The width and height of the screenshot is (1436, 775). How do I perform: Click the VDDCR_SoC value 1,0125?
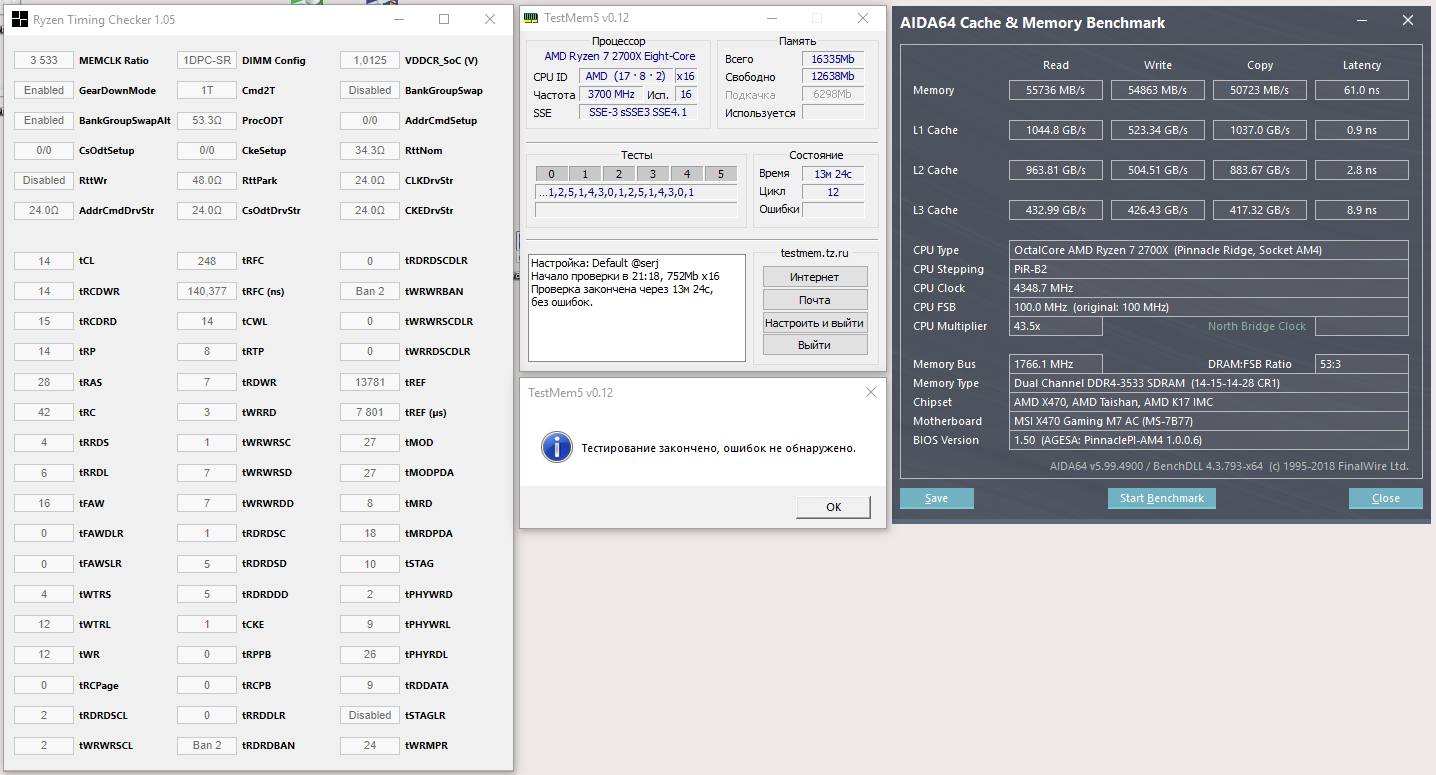tap(370, 60)
